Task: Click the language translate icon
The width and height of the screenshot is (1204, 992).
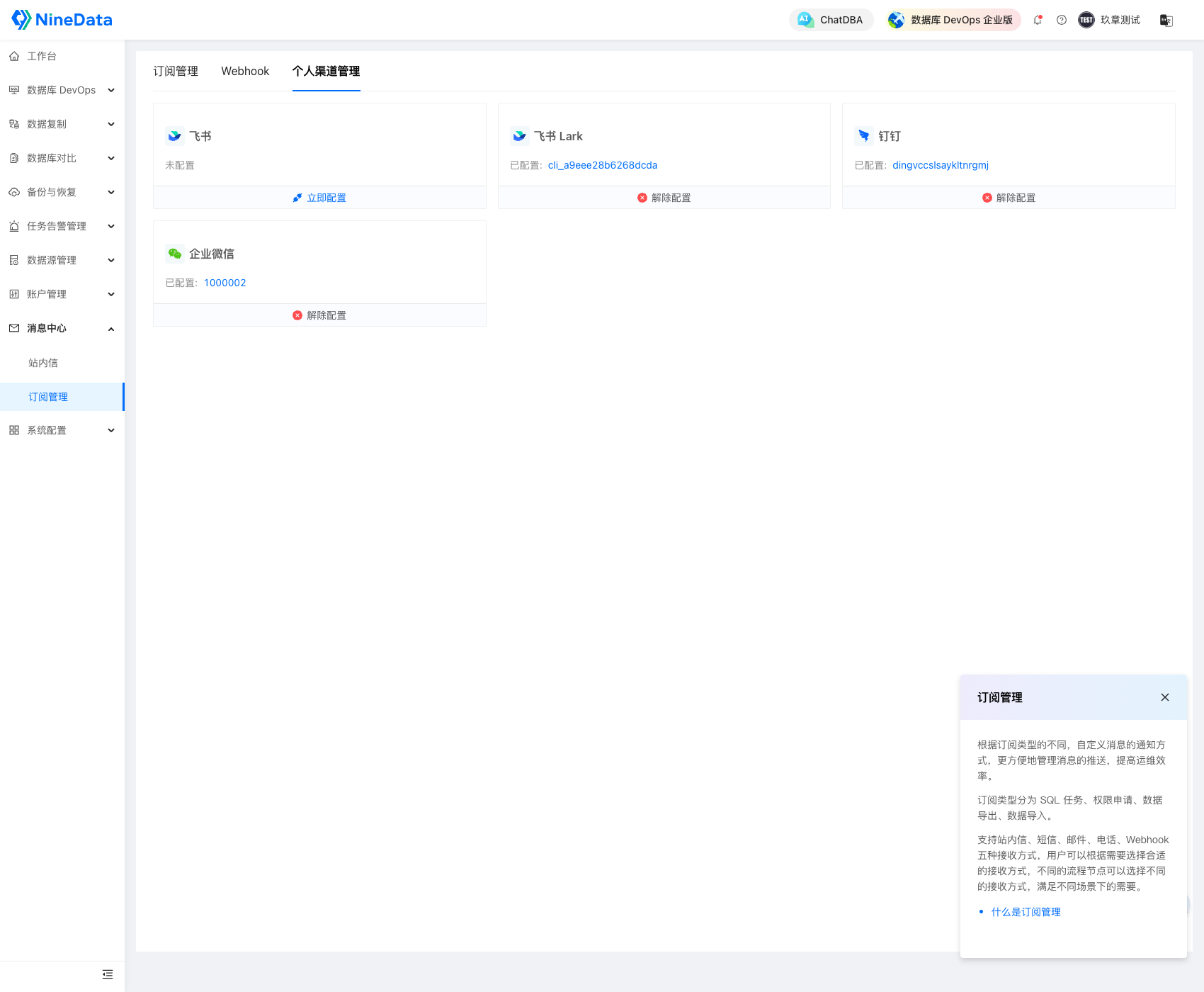Action: click(1166, 20)
